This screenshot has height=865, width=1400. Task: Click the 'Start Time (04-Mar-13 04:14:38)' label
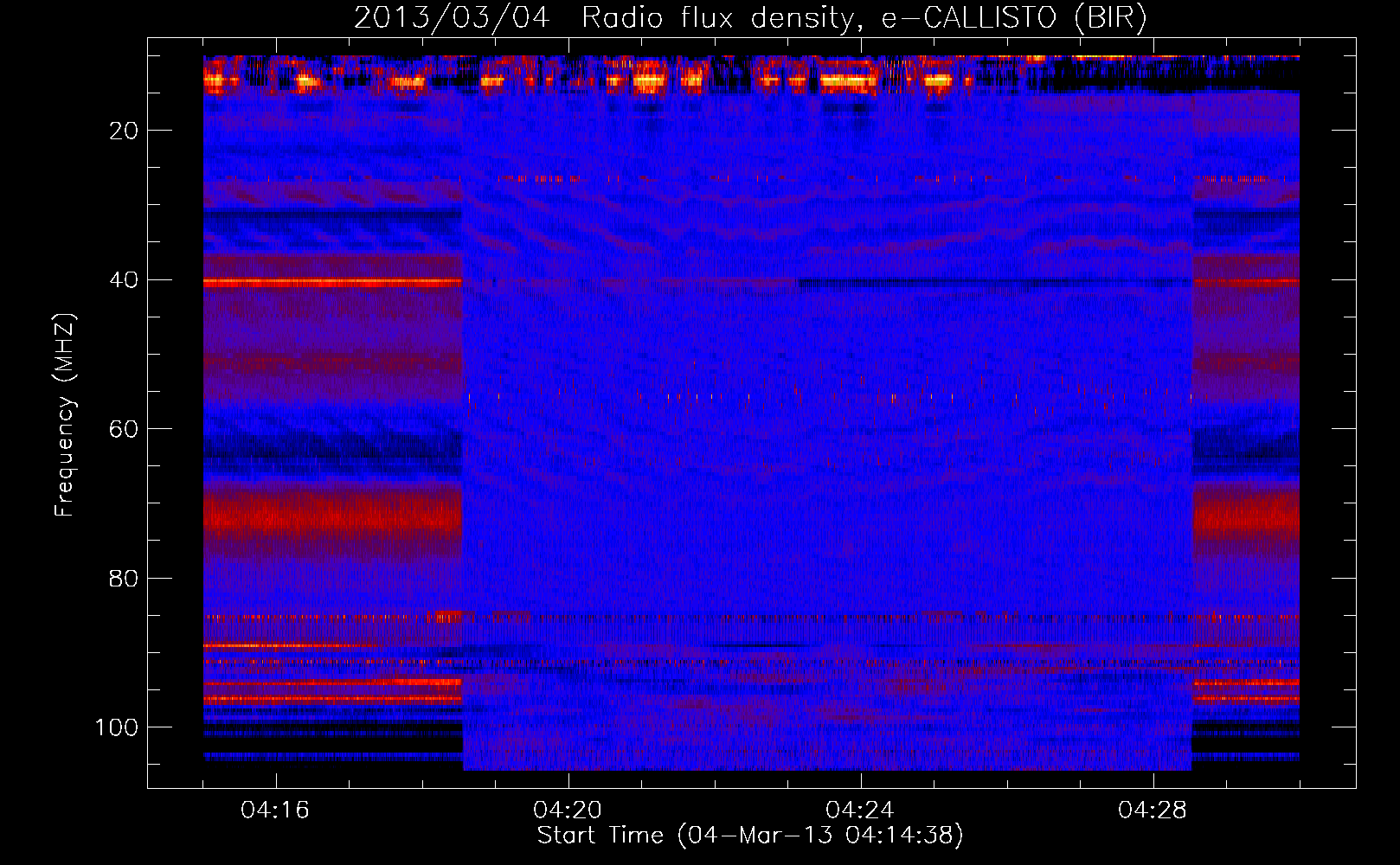[750, 836]
